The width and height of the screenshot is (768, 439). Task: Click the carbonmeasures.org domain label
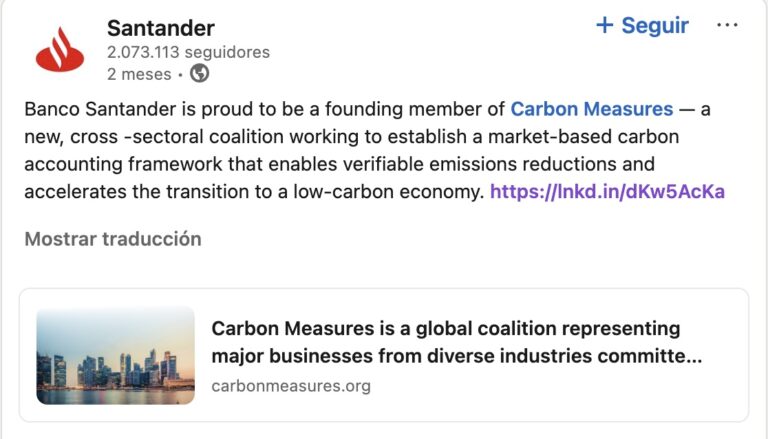tap(291, 385)
